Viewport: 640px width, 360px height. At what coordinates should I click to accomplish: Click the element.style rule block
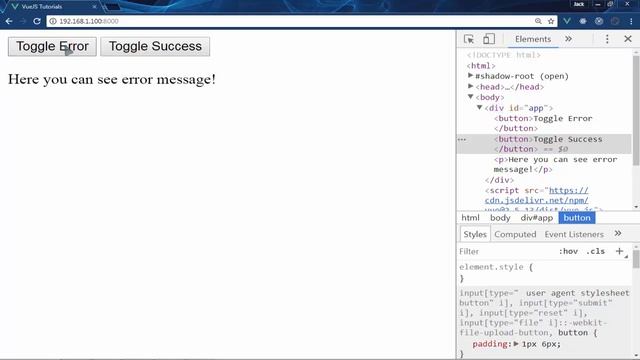pyautogui.click(x=543, y=273)
